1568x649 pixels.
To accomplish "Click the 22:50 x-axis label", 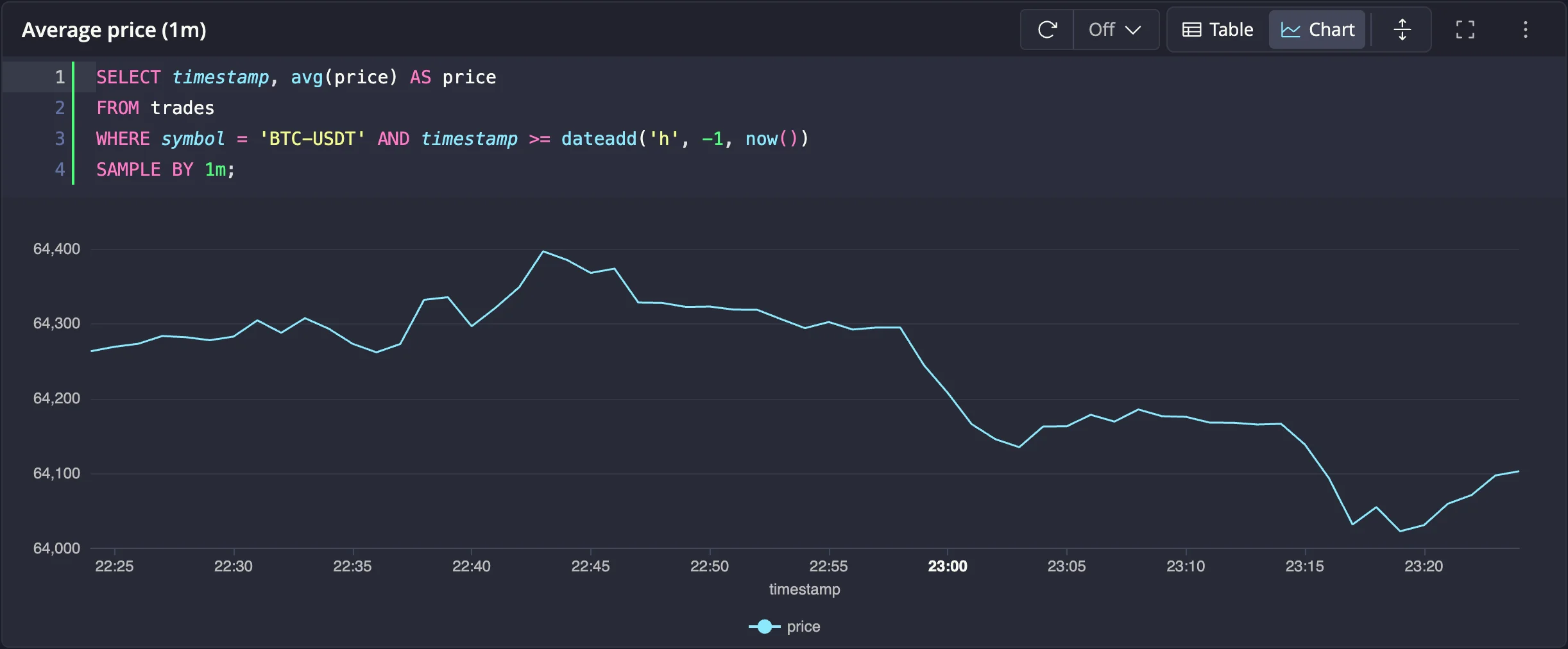I will coord(710,566).
